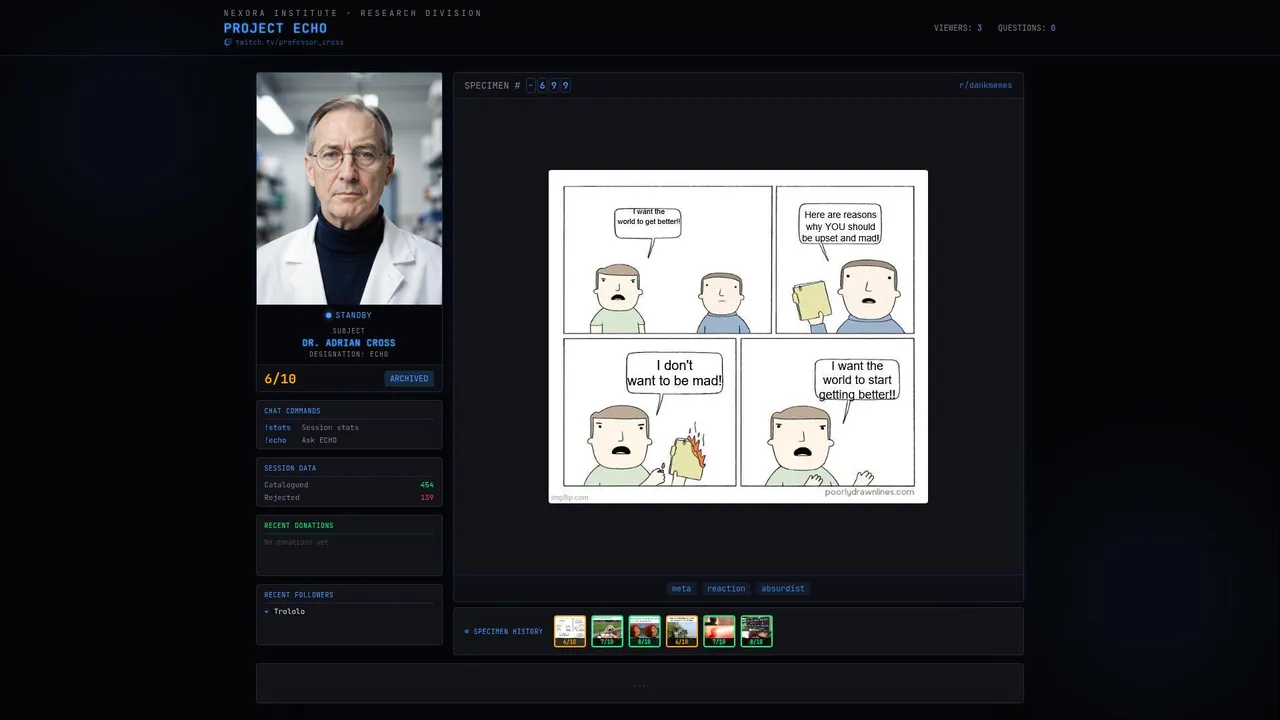Click the QUESTIONS: 0 counter
1280x720 pixels.
pyautogui.click(x=1027, y=28)
